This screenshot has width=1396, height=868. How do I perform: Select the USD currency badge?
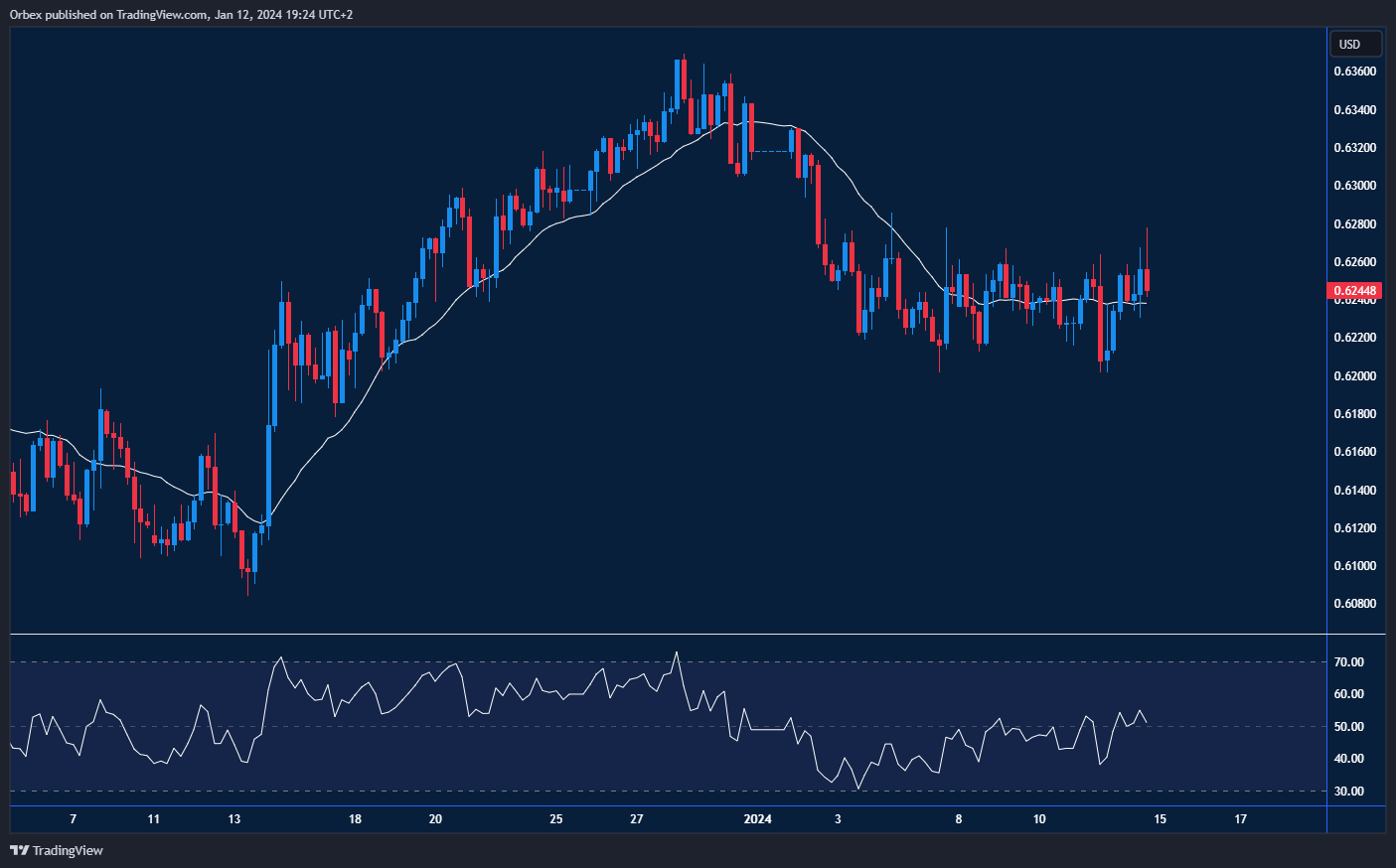1353,44
